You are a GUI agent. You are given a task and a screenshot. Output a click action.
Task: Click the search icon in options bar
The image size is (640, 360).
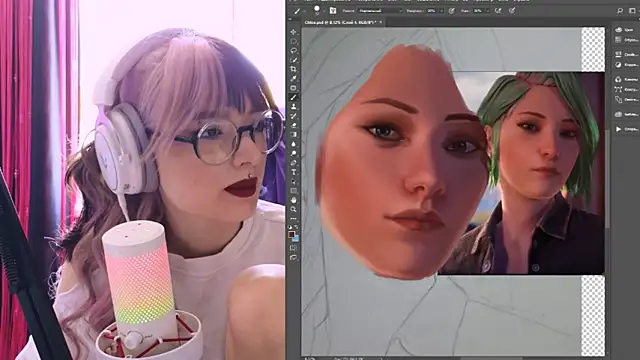[620, 11]
